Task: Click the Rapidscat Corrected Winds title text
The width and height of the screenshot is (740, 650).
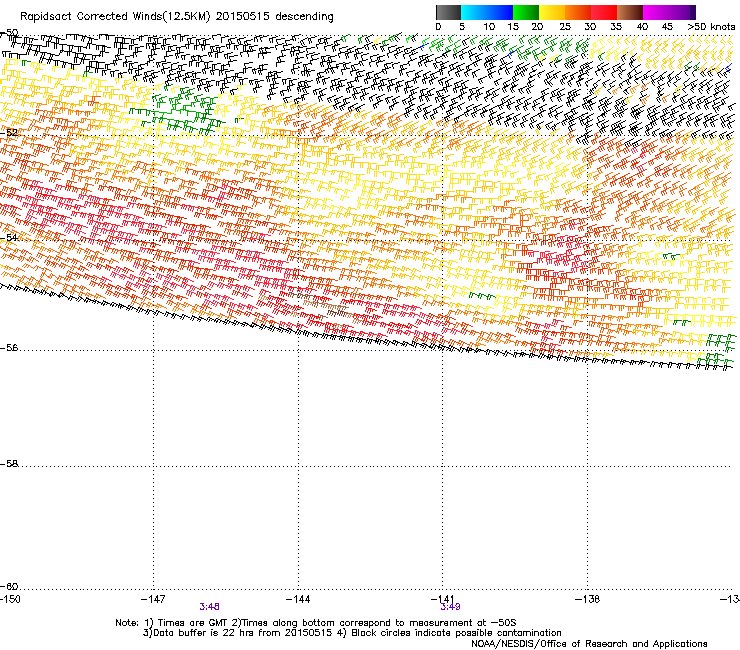Action: pyautogui.click(x=177, y=16)
